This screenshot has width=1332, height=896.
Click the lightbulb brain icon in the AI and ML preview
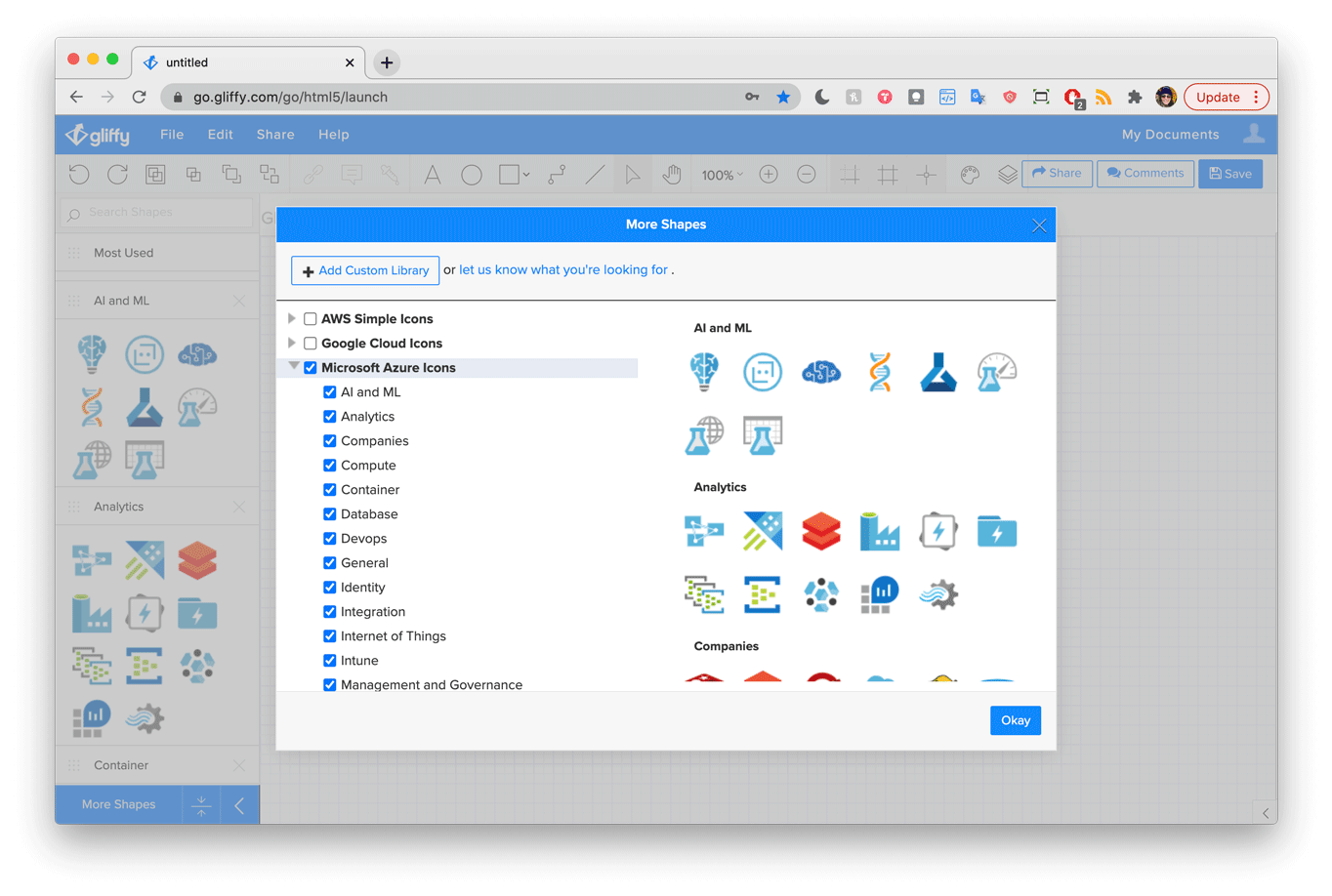704,372
